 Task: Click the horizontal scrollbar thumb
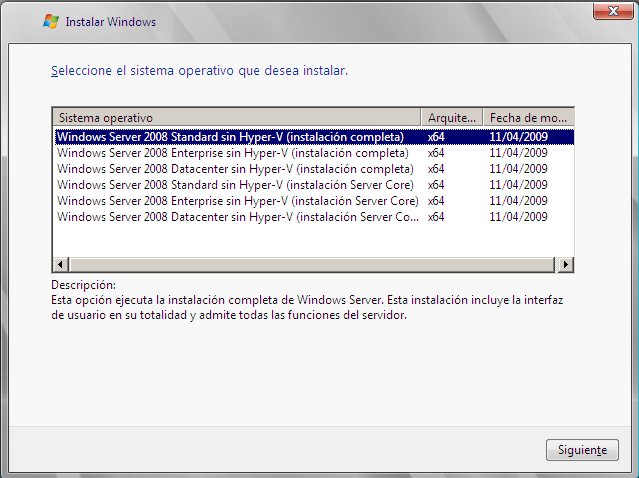312,264
